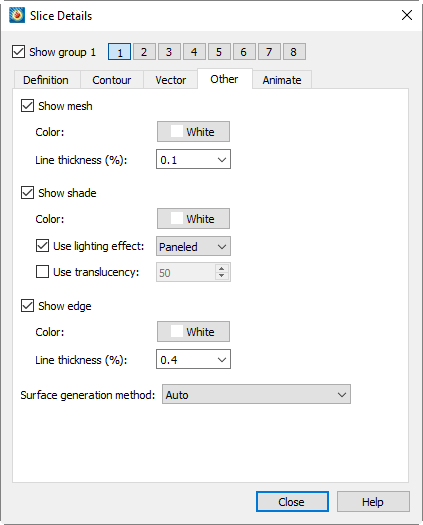Open the mesh Line thickness dropdown
The height and width of the screenshot is (525, 423).
[x=193, y=159]
